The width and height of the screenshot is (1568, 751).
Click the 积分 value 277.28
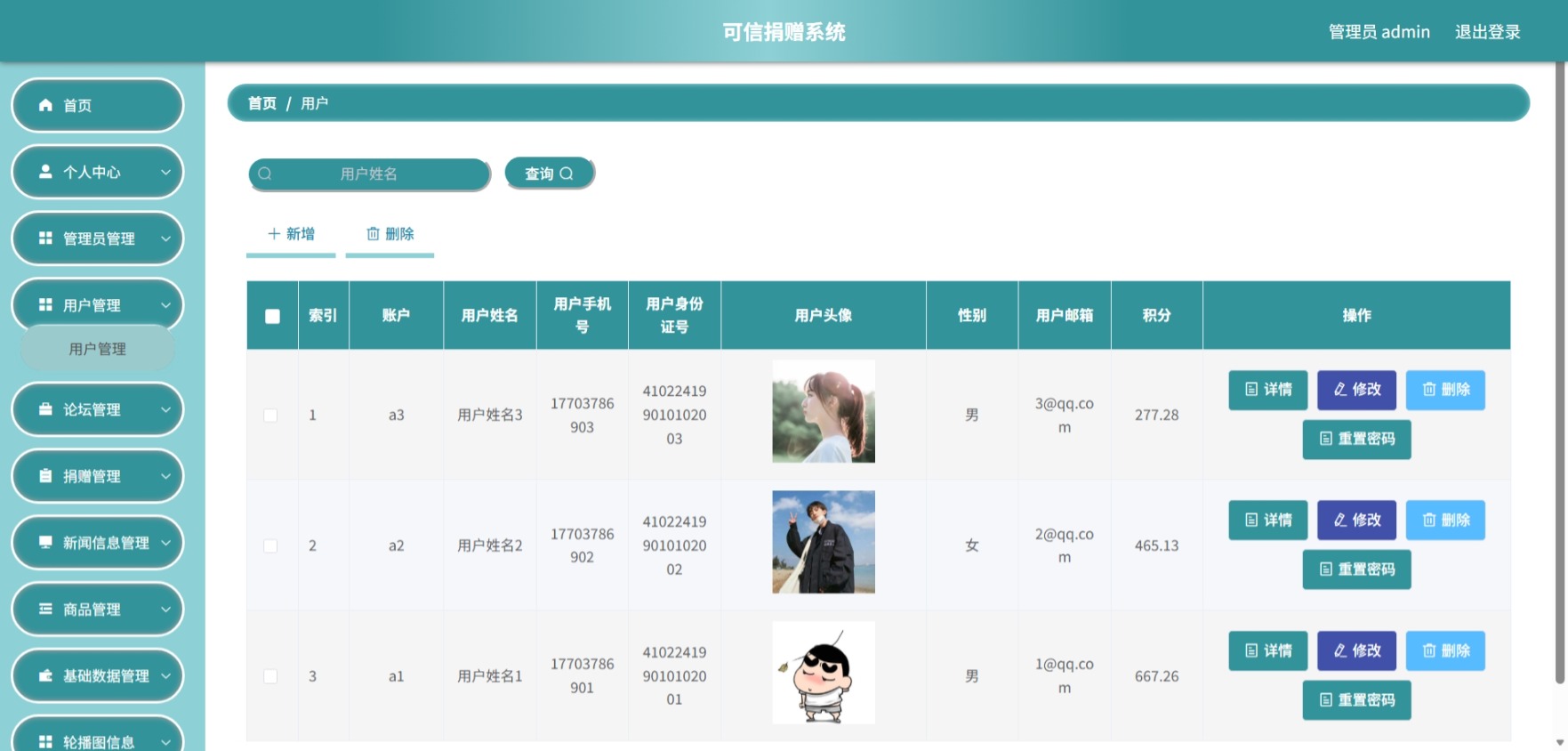click(1156, 416)
